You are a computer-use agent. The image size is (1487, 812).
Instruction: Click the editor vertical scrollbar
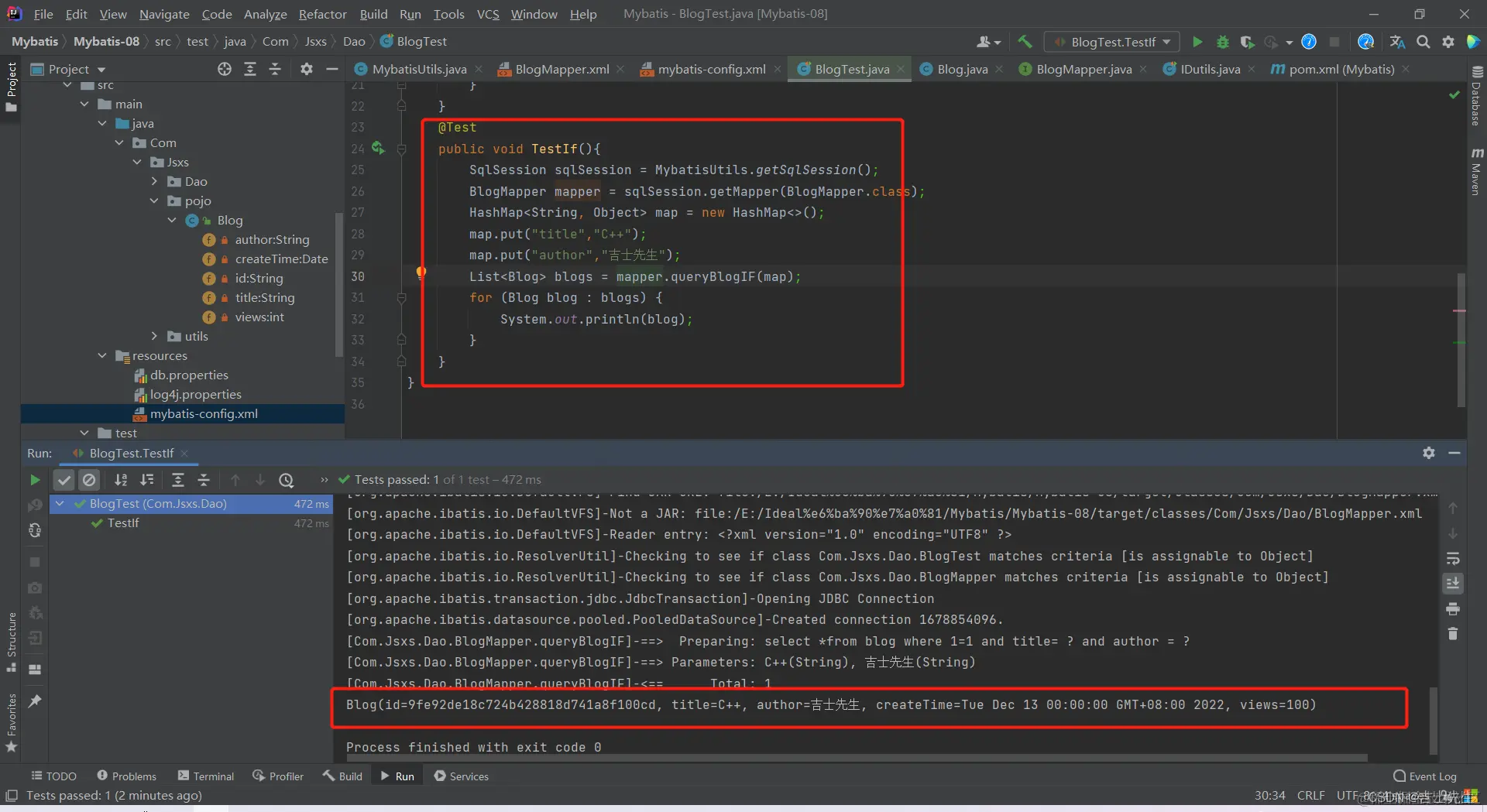pos(1461,339)
